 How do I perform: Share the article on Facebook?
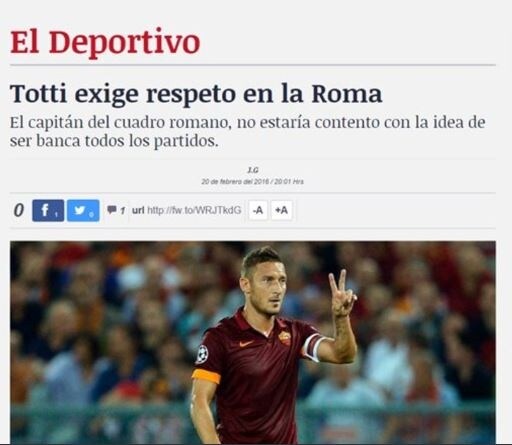pyautogui.click(x=48, y=211)
